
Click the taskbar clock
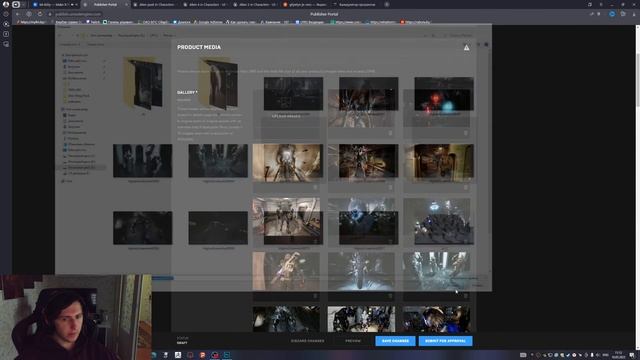pos(618,355)
